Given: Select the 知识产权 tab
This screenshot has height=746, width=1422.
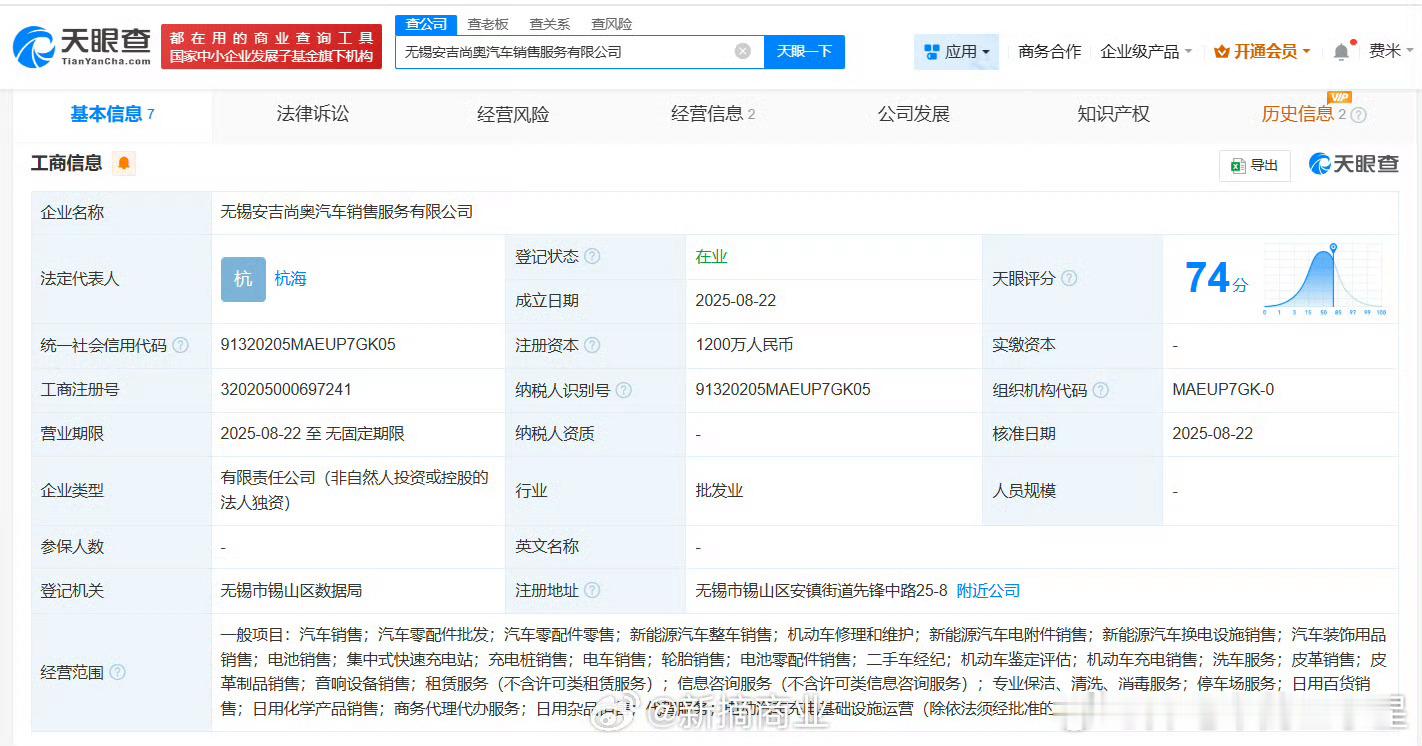Looking at the screenshot, I should (1113, 114).
